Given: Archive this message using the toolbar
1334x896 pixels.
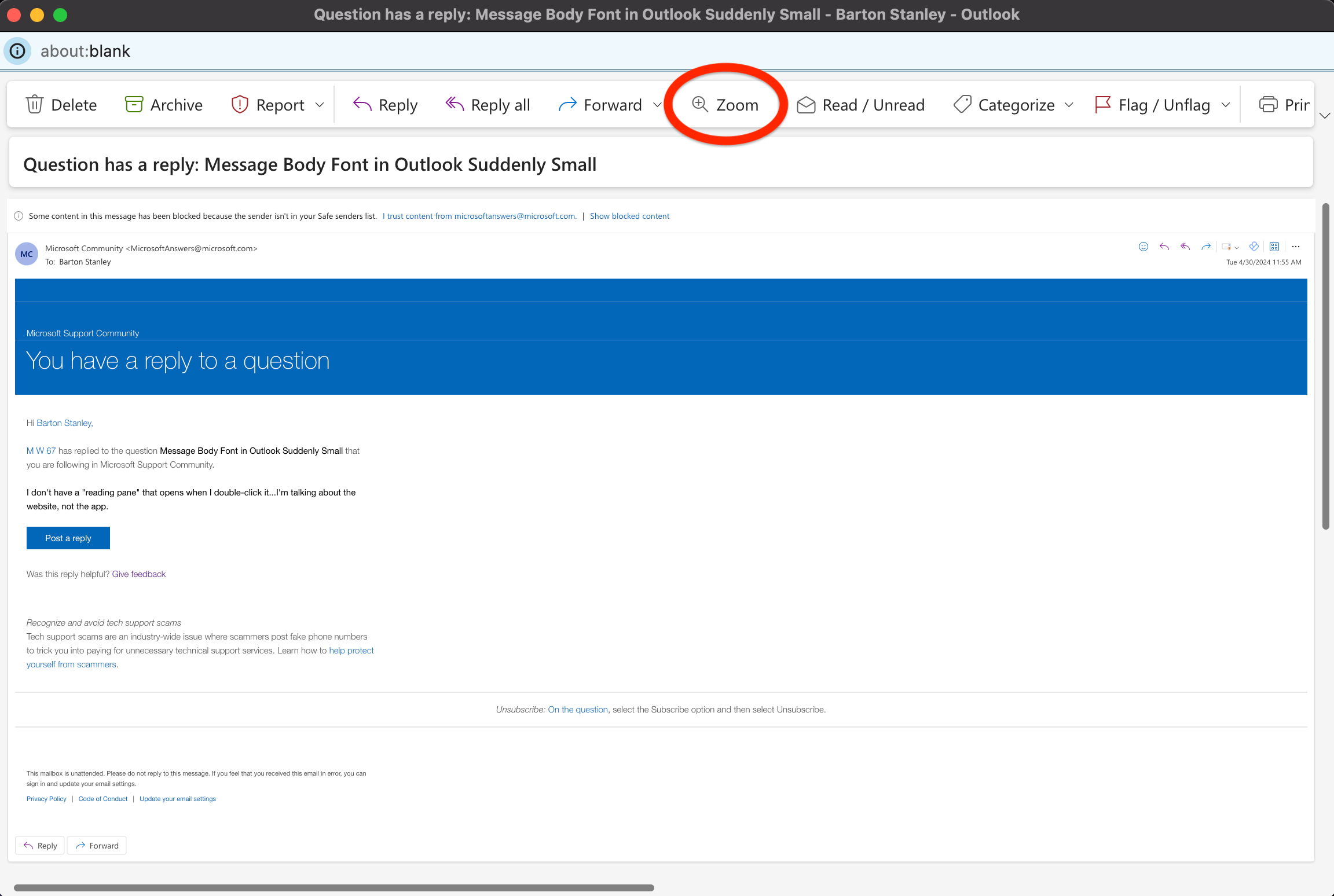Looking at the screenshot, I should point(164,105).
